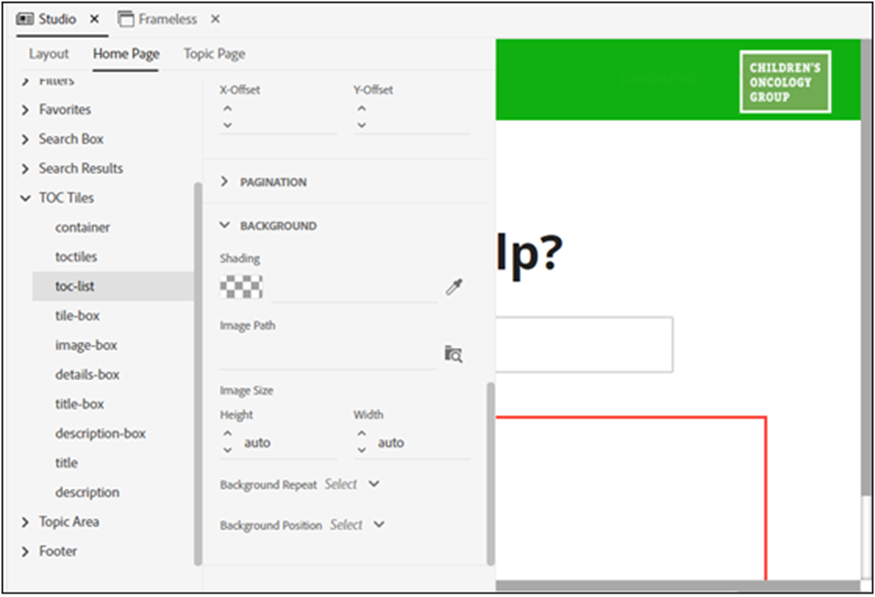Increase X-Offset with the up arrow
Screen dimensions: 875x597
point(226,110)
